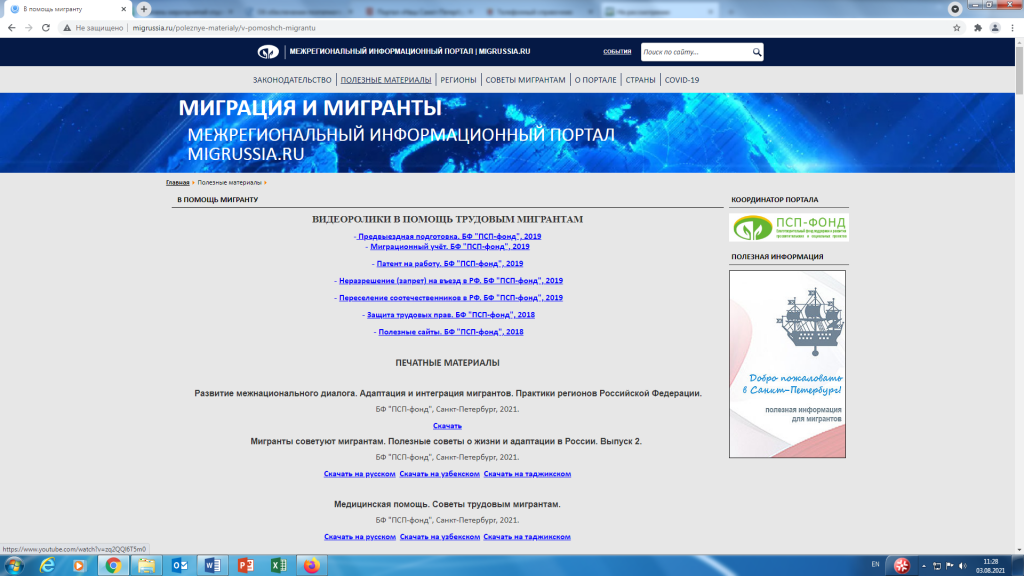
Task: Click the not-secure warning icon
Action: click(x=67, y=28)
